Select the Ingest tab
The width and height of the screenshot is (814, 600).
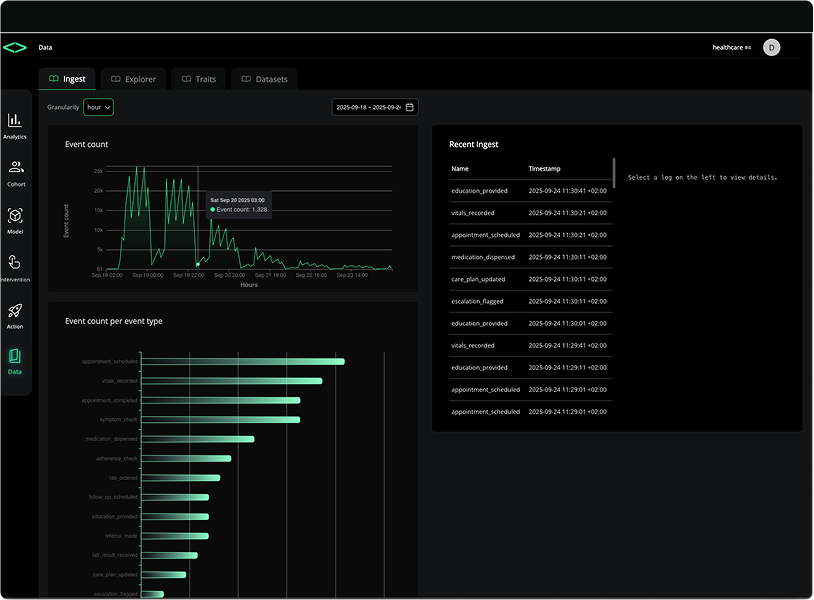pos(68,79)
